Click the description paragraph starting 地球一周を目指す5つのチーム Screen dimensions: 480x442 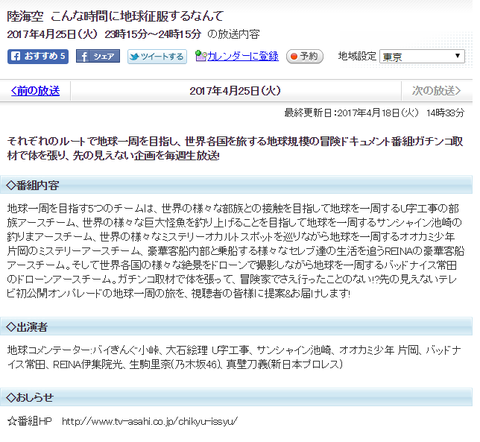point(235,251)
